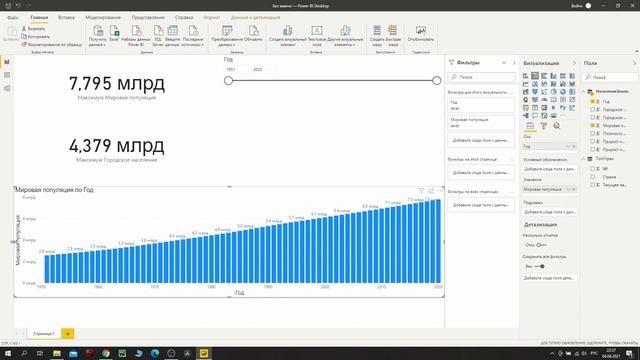
Task: Uncheck the Год field checkbox
Action: click(592, 101)
